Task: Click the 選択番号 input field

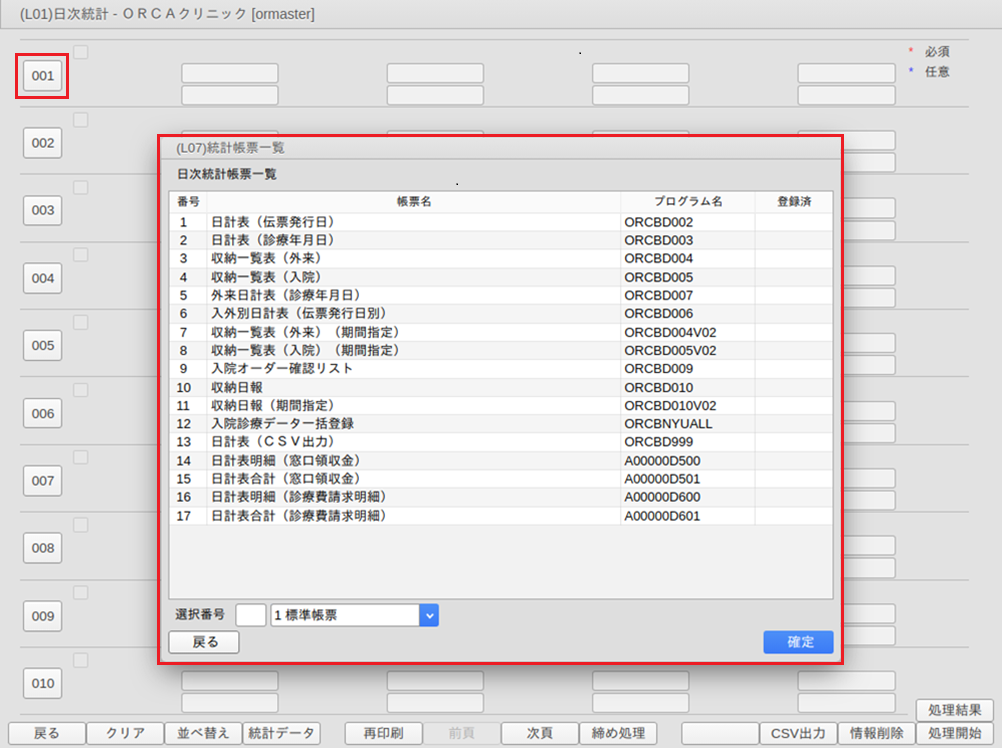Action: click(x=250, y=615)
